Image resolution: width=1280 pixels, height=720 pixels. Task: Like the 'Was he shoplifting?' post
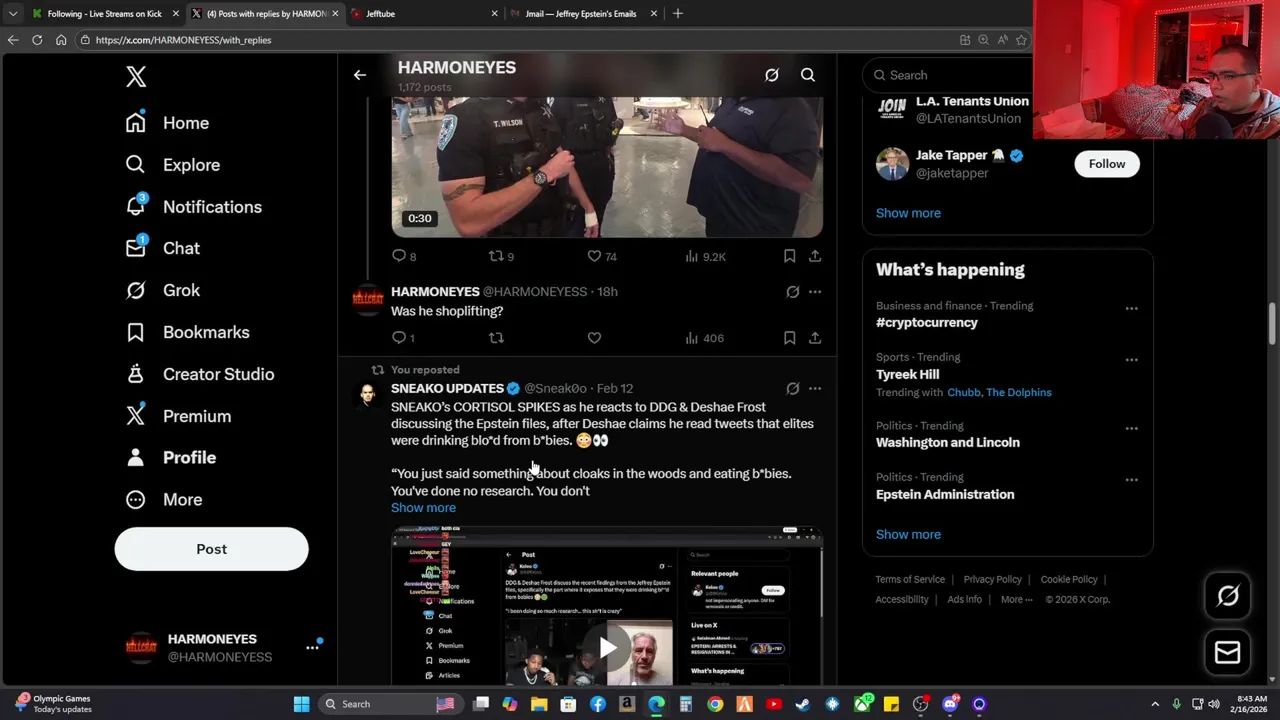(x=594, y=338)
